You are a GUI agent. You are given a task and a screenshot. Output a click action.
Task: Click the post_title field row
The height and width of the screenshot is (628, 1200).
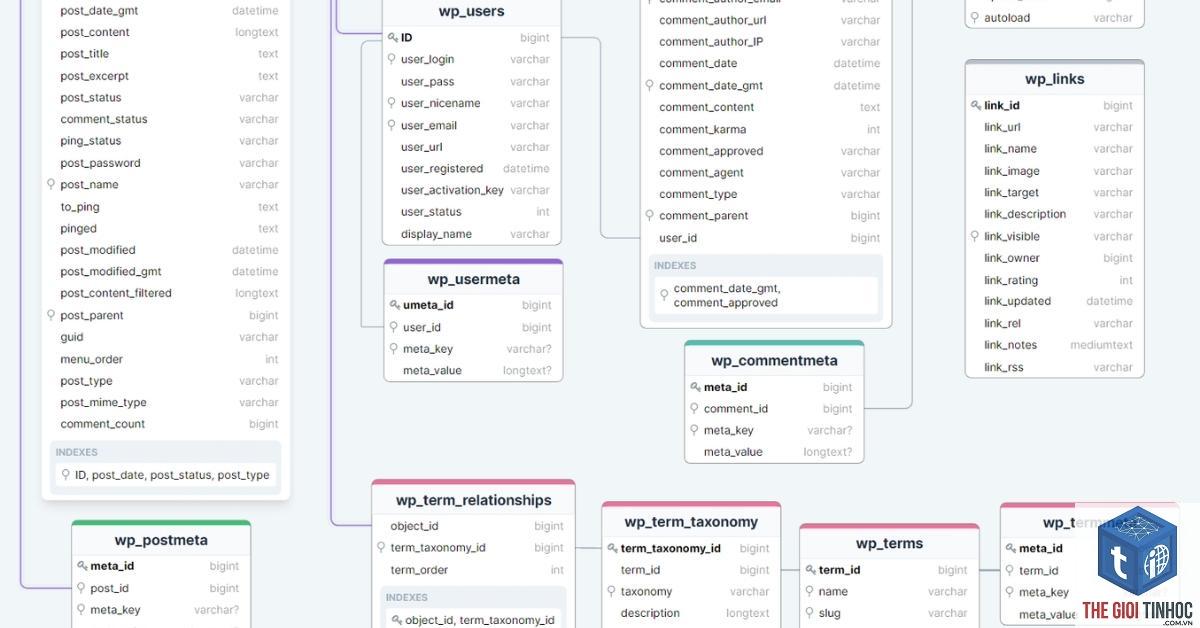(166, 54)
